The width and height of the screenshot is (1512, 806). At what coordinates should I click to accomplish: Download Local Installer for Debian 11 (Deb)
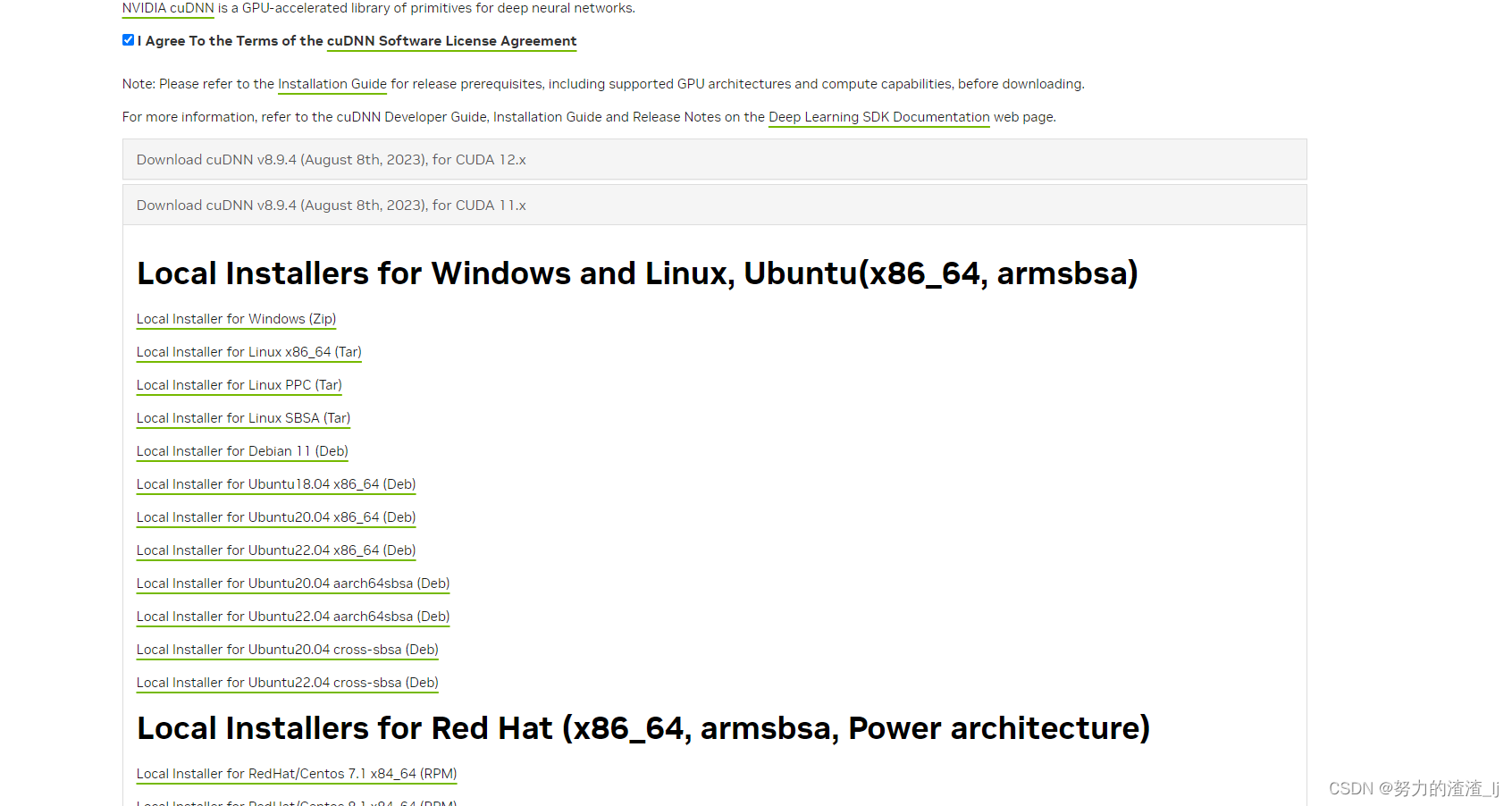(242, 451)
